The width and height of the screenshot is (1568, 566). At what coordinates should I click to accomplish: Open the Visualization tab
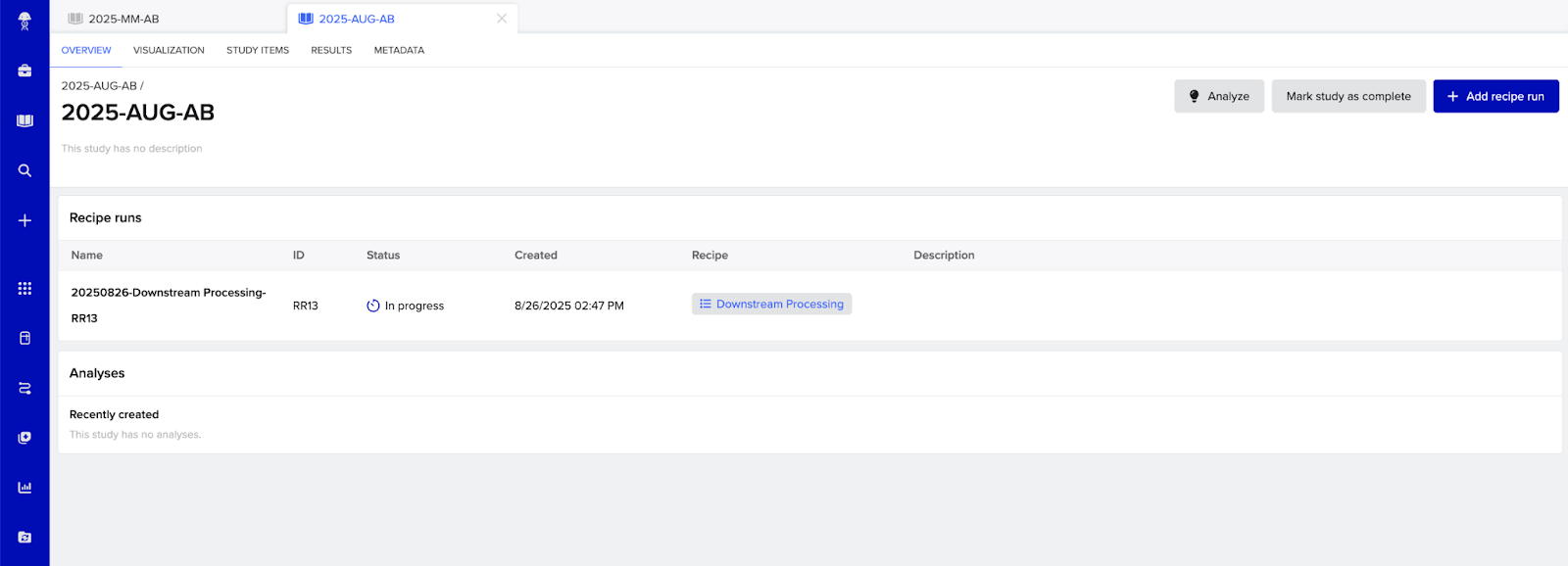pyautogui.click(x=169, y=50)
